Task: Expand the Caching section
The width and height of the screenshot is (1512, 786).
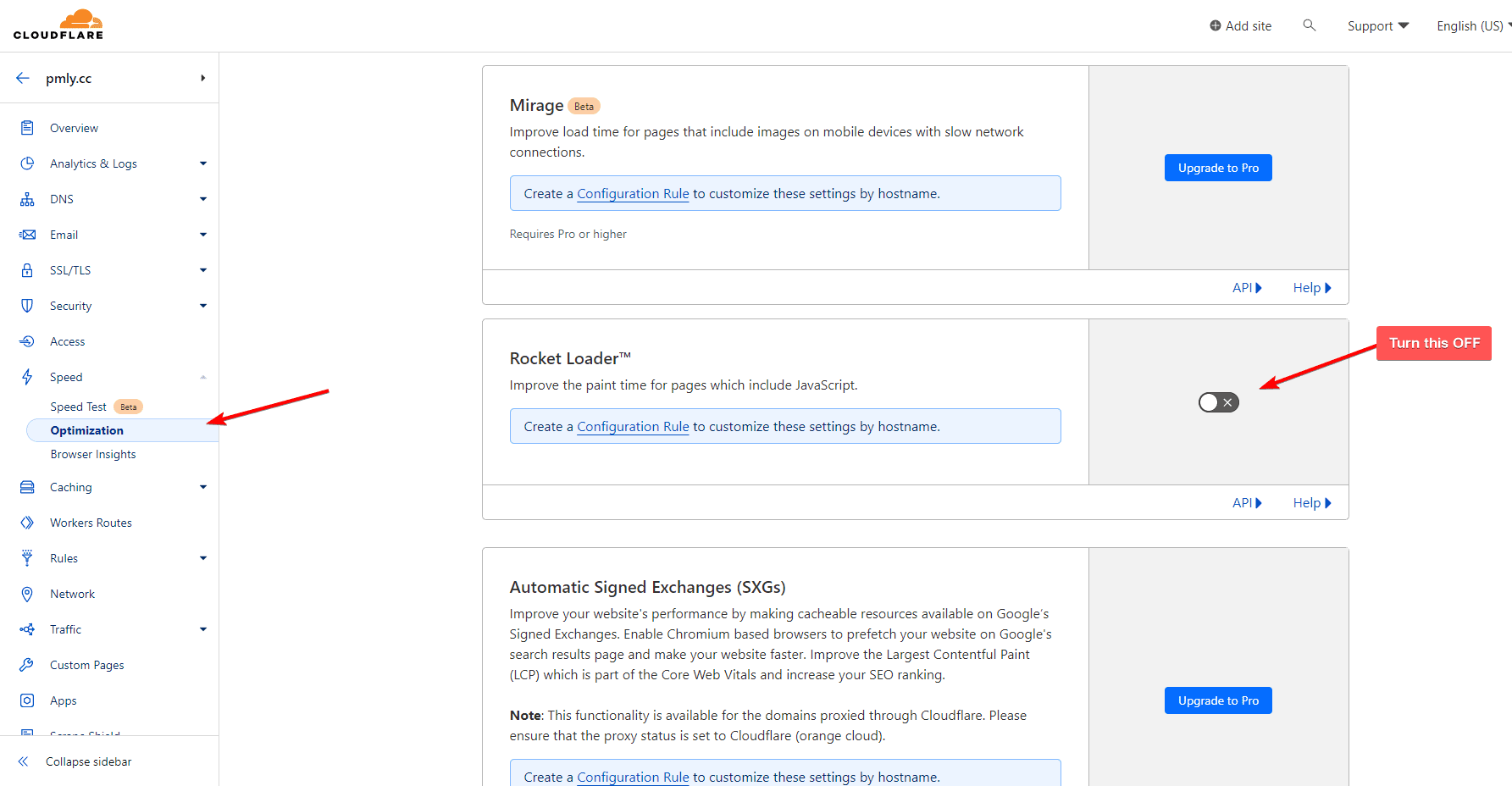Action: pos(202,486)
